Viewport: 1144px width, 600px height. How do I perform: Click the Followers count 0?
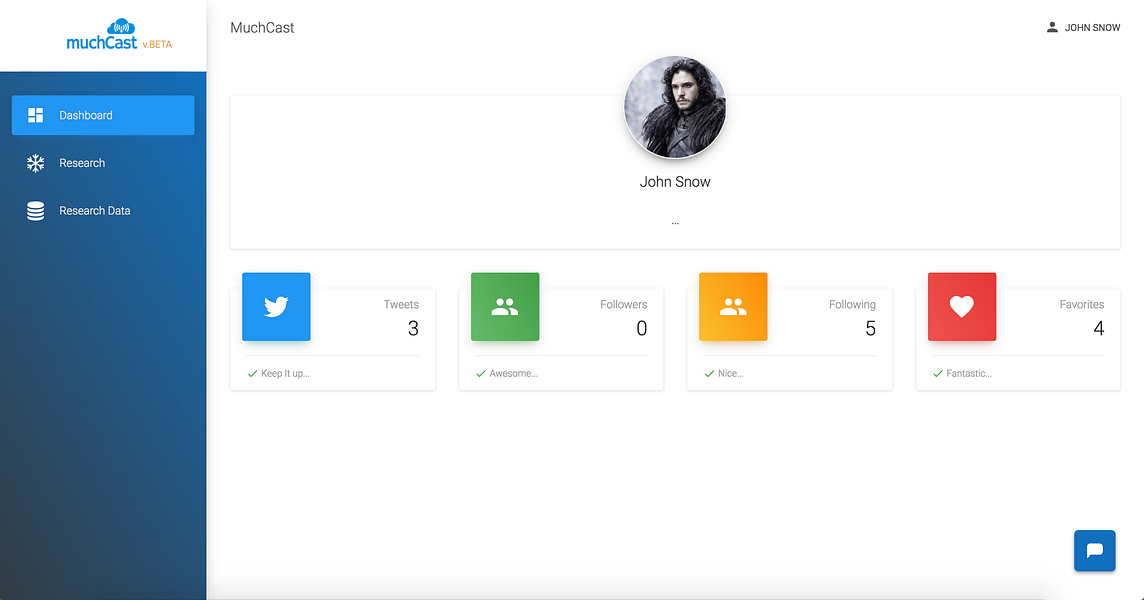coord(642,328)
